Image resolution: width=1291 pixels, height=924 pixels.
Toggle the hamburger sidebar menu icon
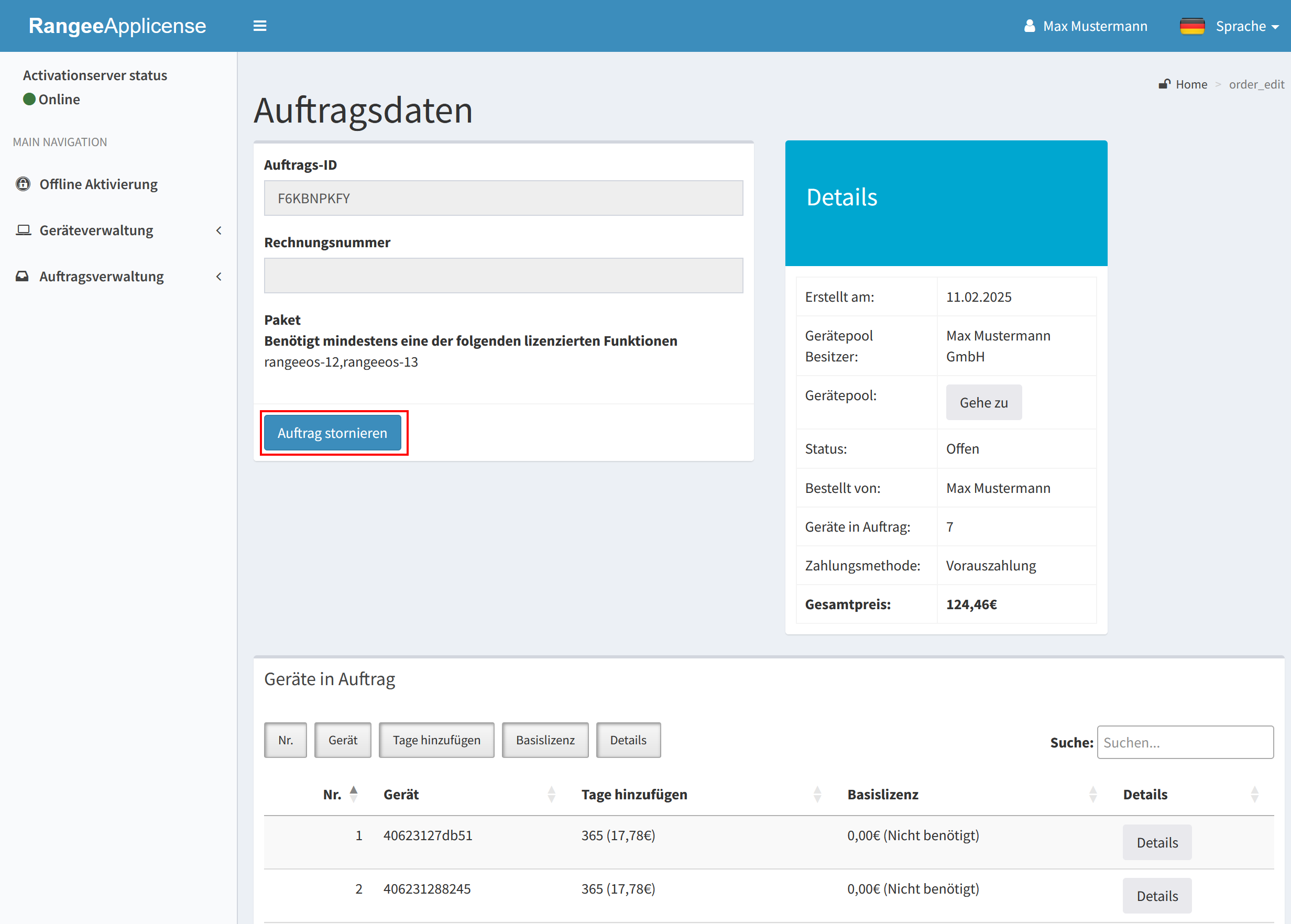point(259,26)
